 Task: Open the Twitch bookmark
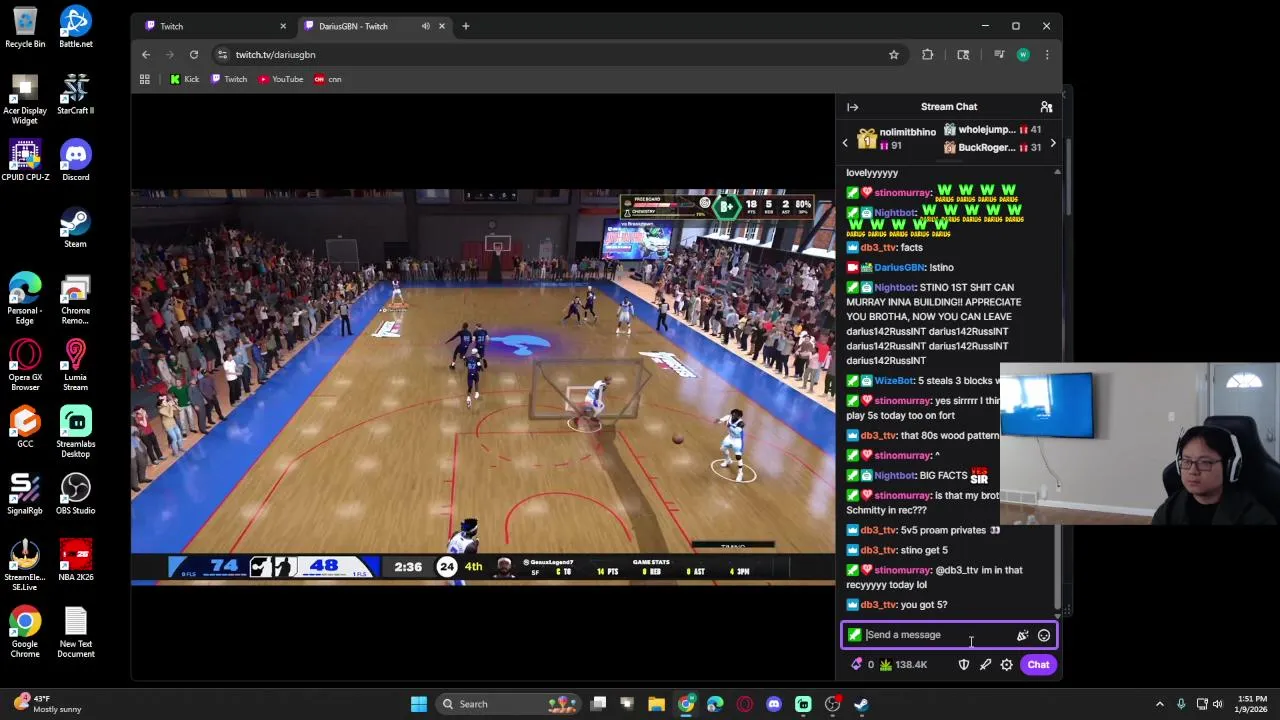[229, 79]
